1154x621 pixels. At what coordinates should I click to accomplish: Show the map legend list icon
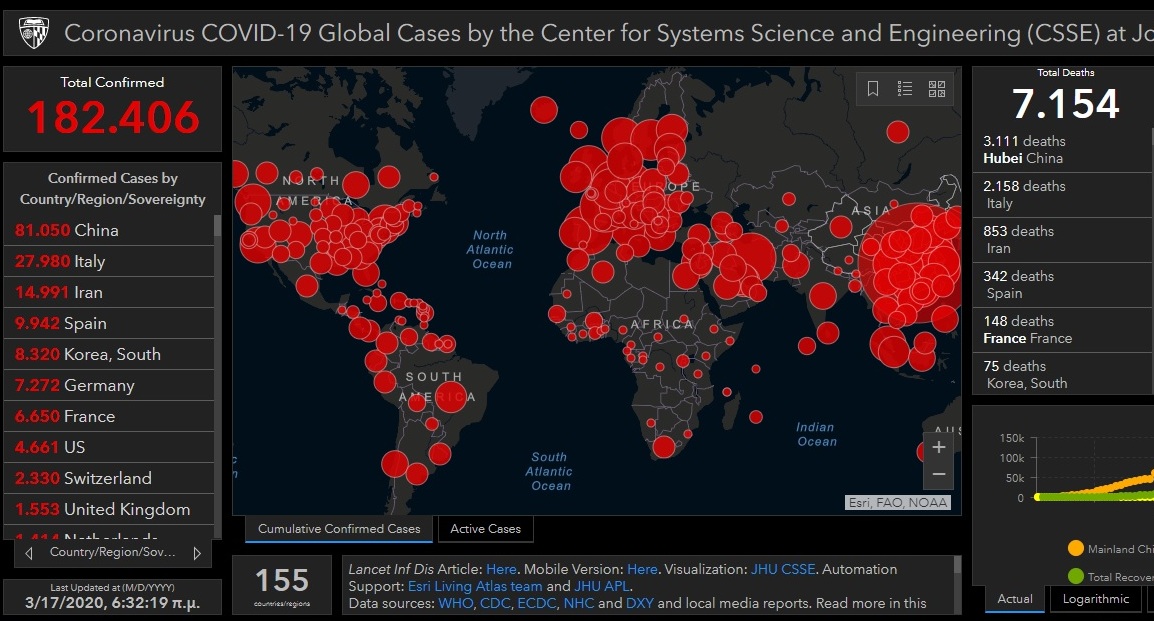click(x=905, y=89)
